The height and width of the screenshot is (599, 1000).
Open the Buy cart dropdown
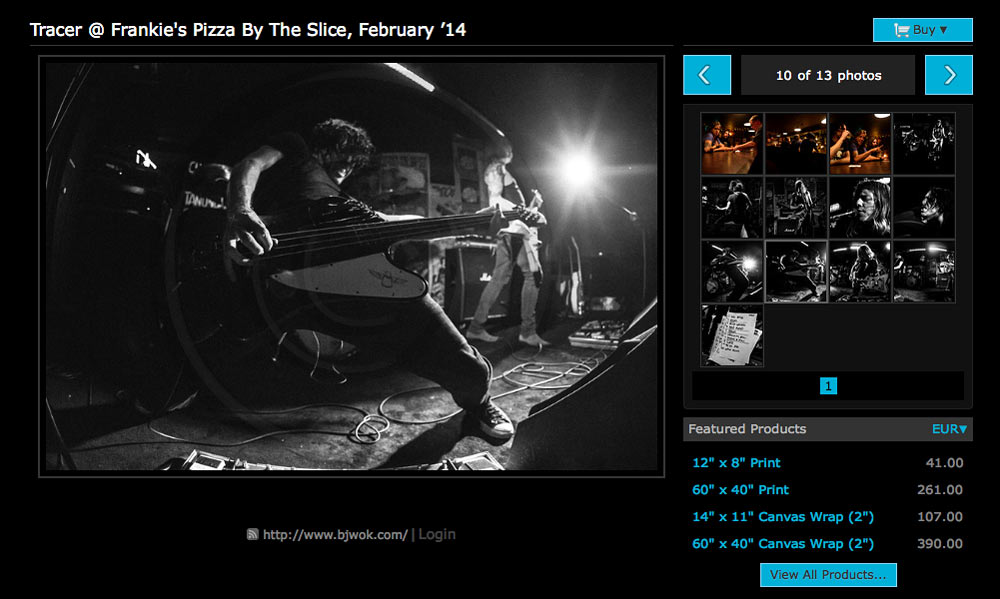coord(922,30)
